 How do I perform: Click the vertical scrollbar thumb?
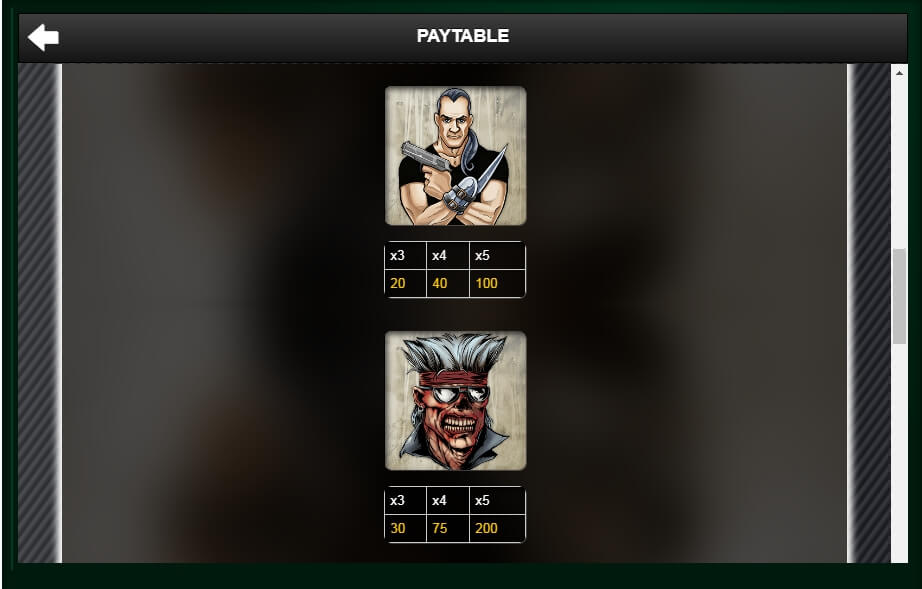pyautogui.click(x=899, y=296)
